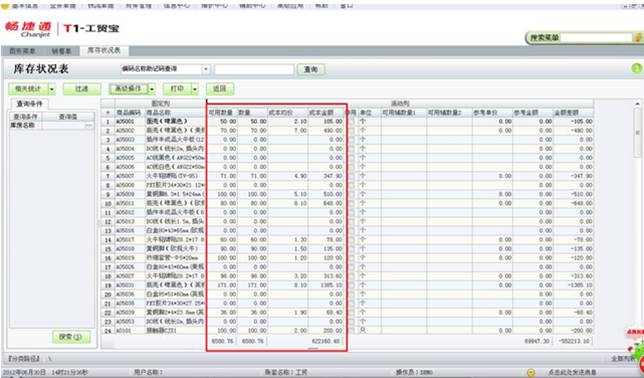Tick the 停用 checkbox for row A05009
The image size is (644, 378).
tap(351, 194)
